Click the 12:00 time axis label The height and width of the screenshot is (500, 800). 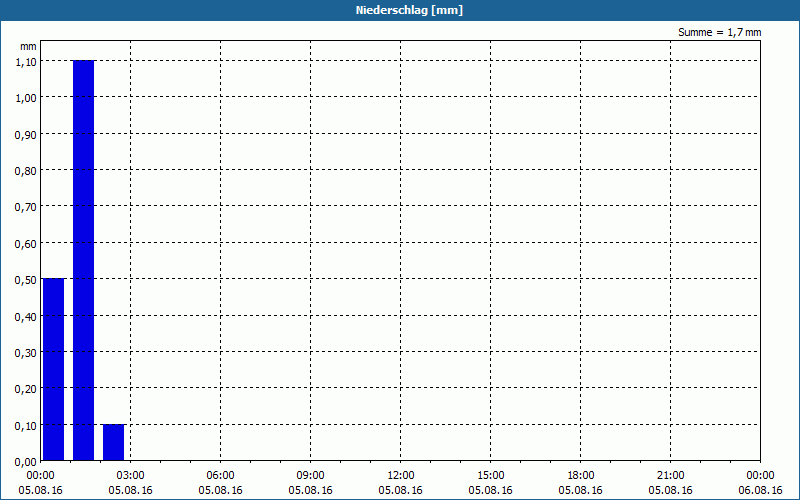[x=401, y=476]
